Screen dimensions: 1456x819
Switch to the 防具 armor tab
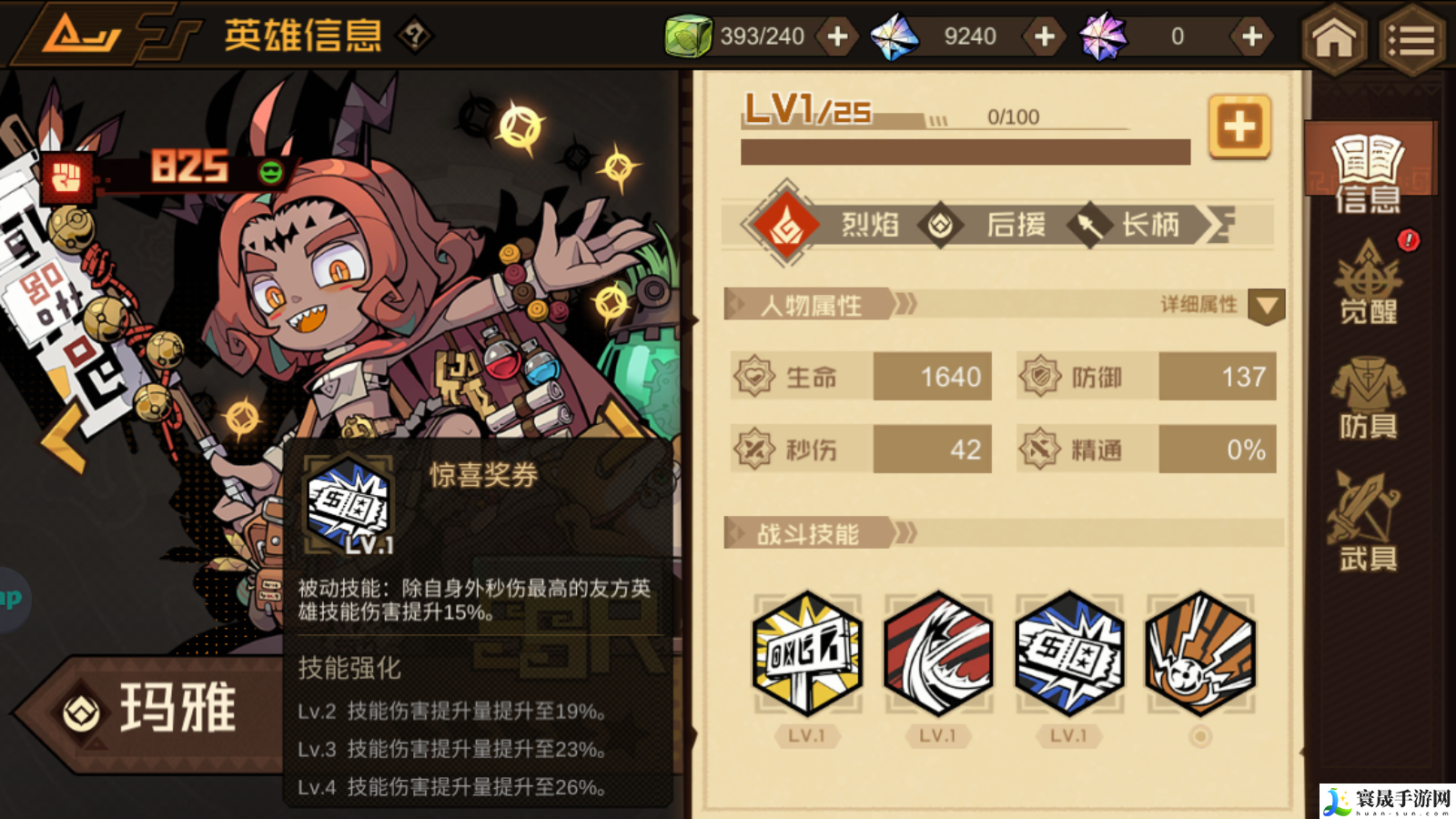(1368, 399)
